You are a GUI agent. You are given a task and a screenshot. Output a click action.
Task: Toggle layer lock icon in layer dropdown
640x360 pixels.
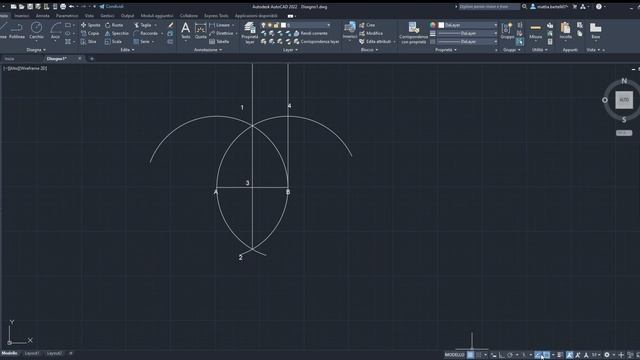pos(276,25)
